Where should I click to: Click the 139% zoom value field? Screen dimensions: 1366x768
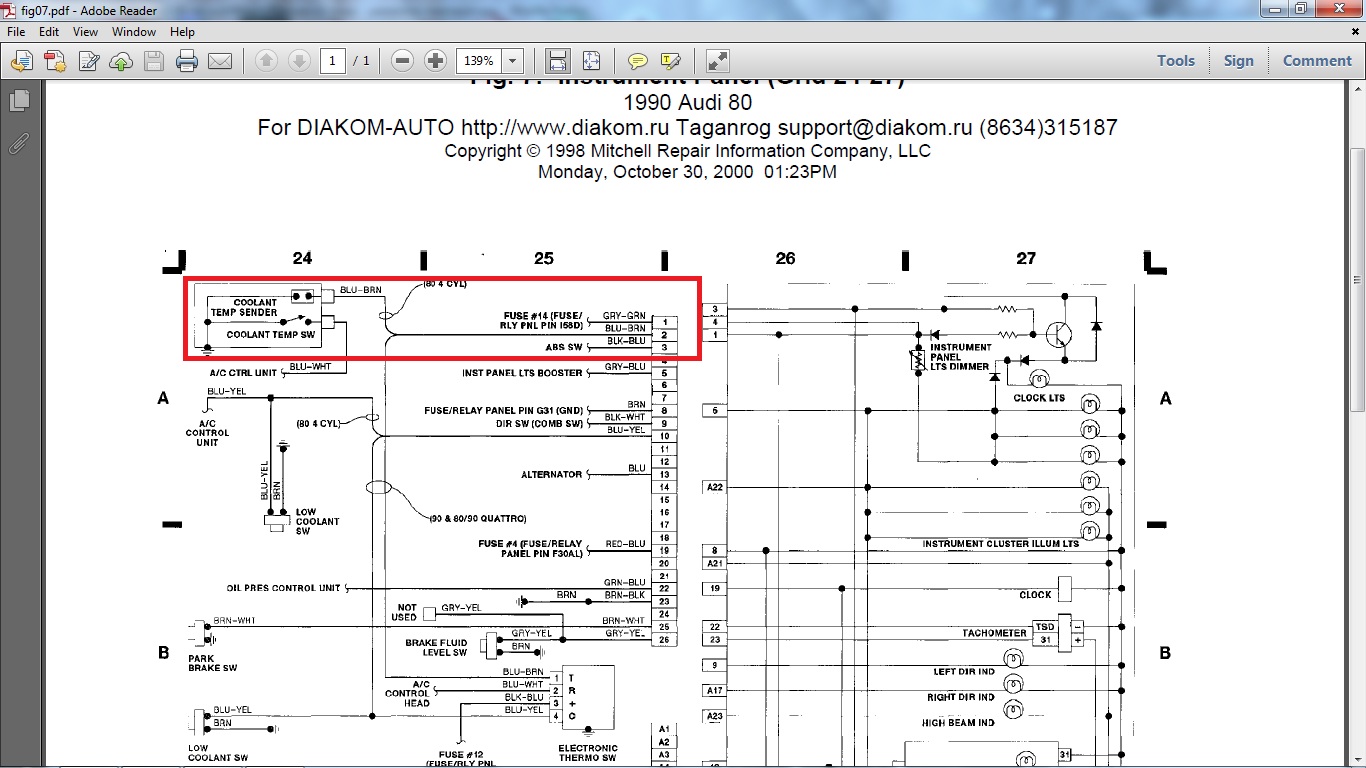point(478,61)
